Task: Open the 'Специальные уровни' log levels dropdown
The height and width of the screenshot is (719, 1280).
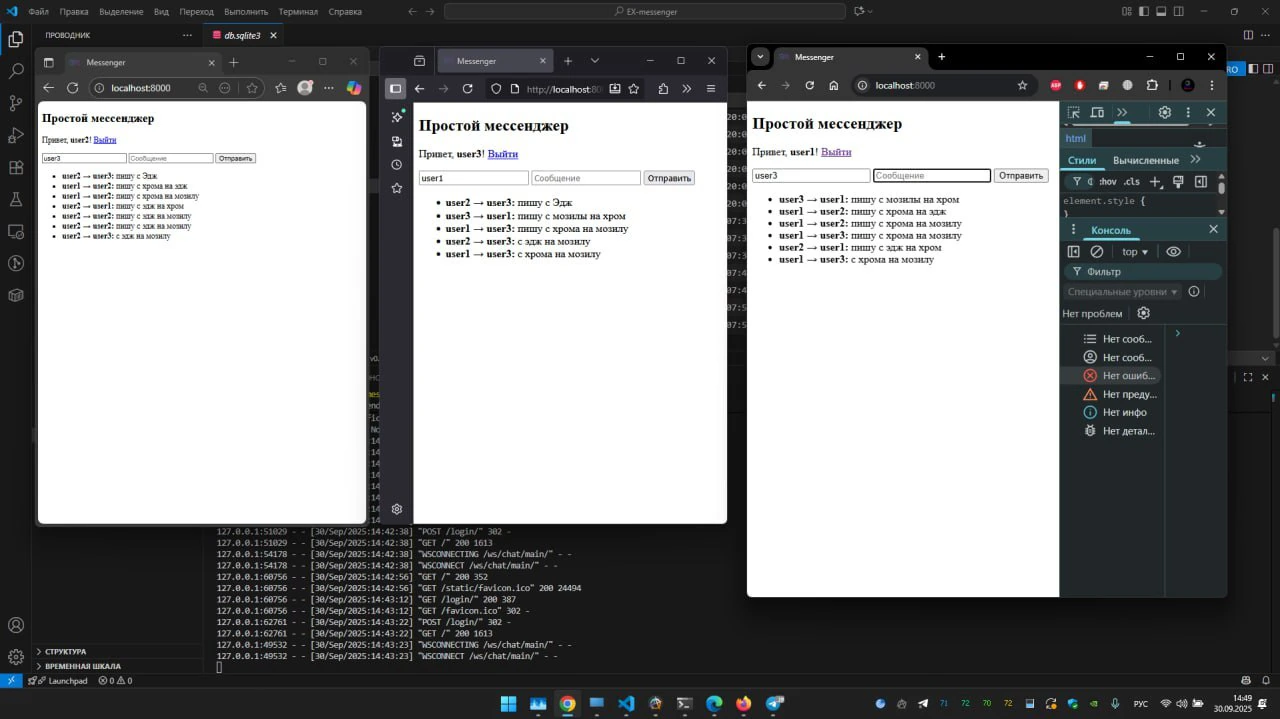Action: pos(1122,292)
